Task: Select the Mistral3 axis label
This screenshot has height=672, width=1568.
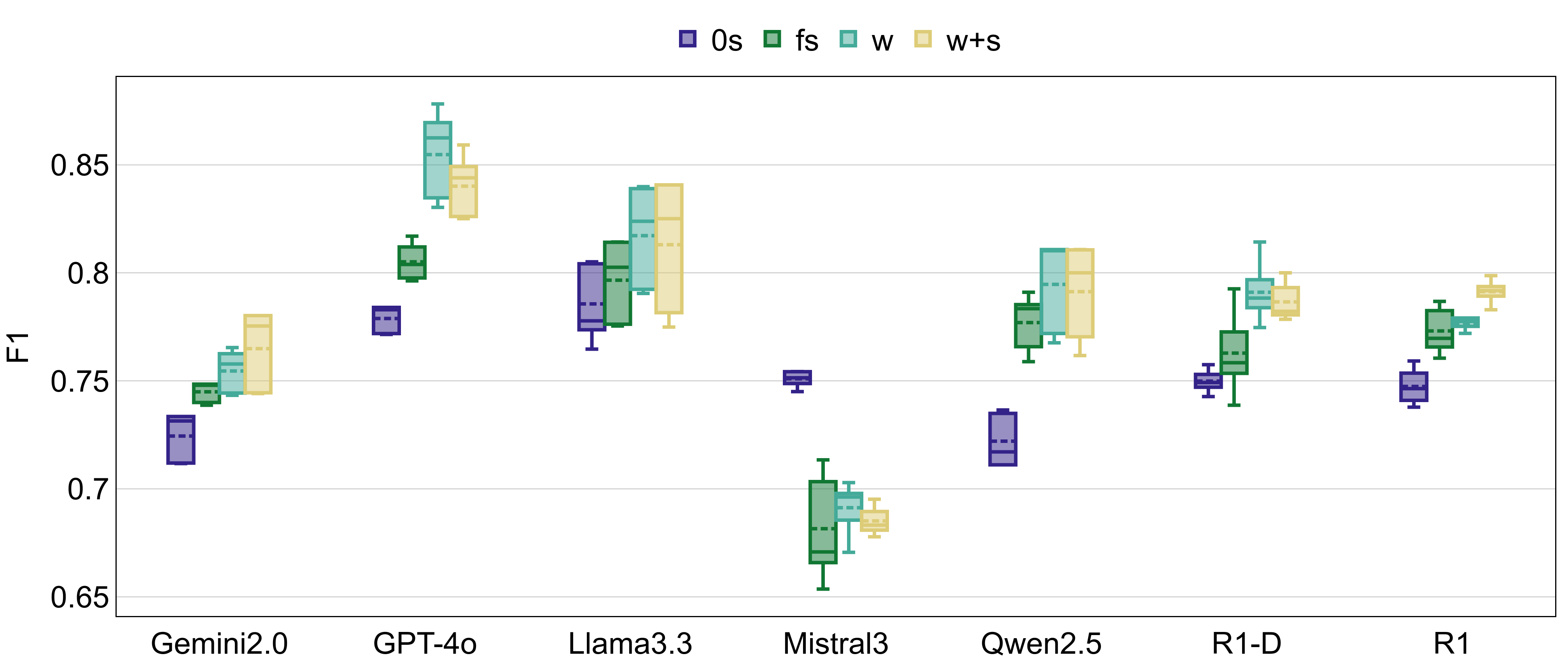Action: (x=835, y=644)
